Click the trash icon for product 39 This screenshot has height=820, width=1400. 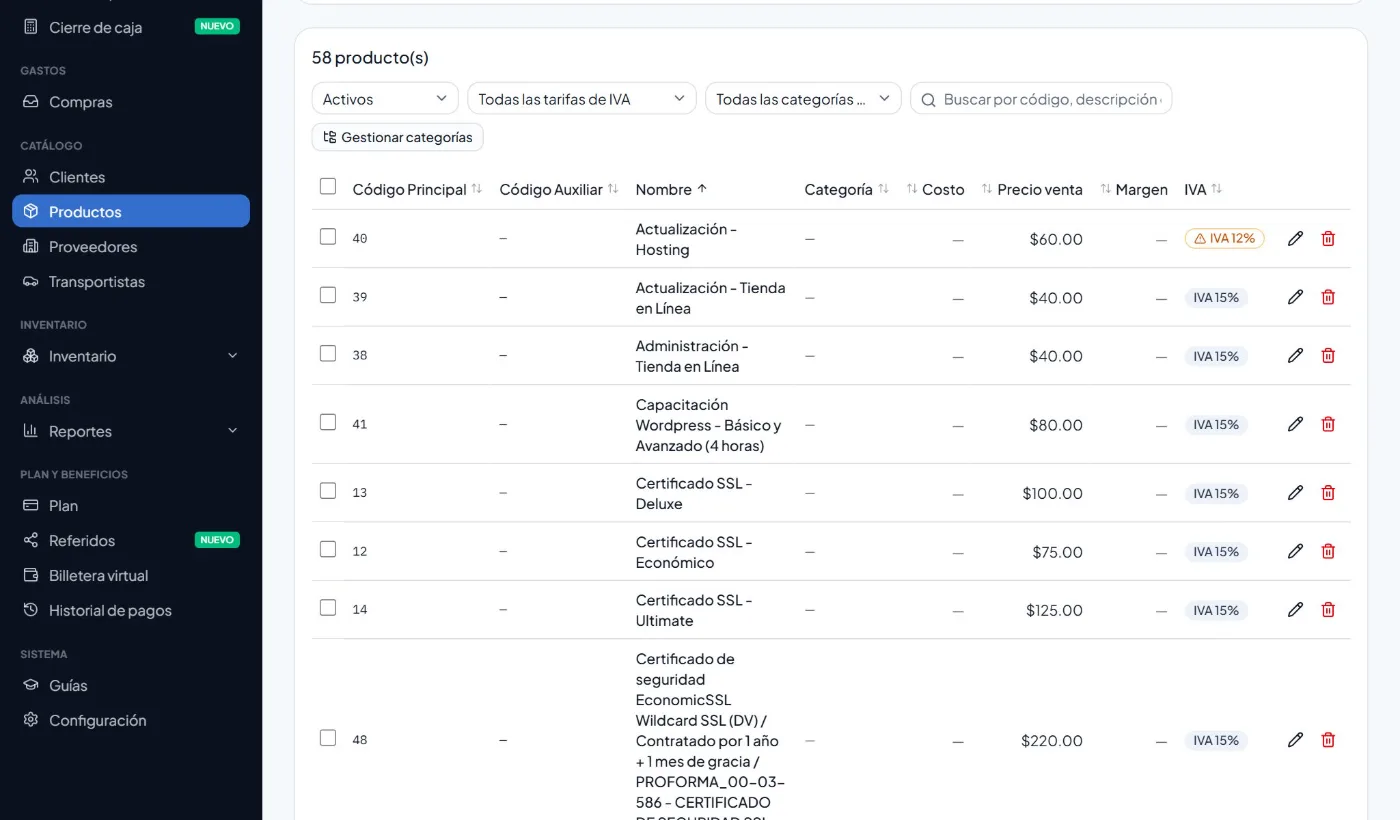1328,297
